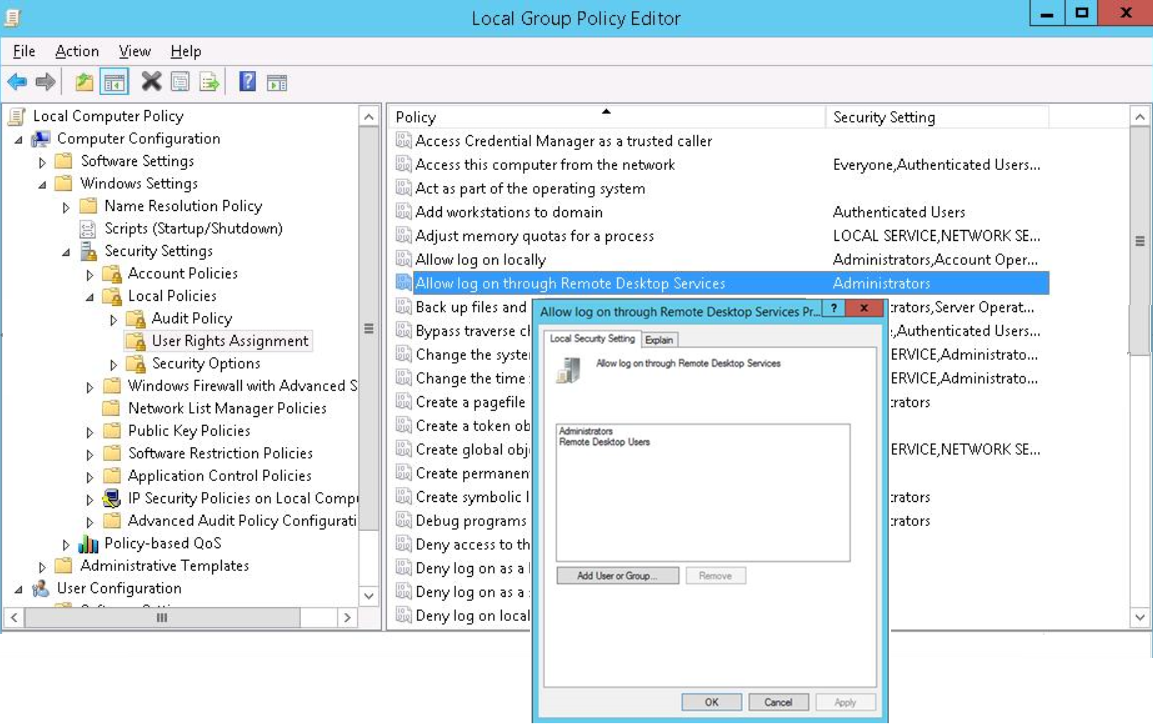Click the Audit Policy folder icon

tap(135, 319)
